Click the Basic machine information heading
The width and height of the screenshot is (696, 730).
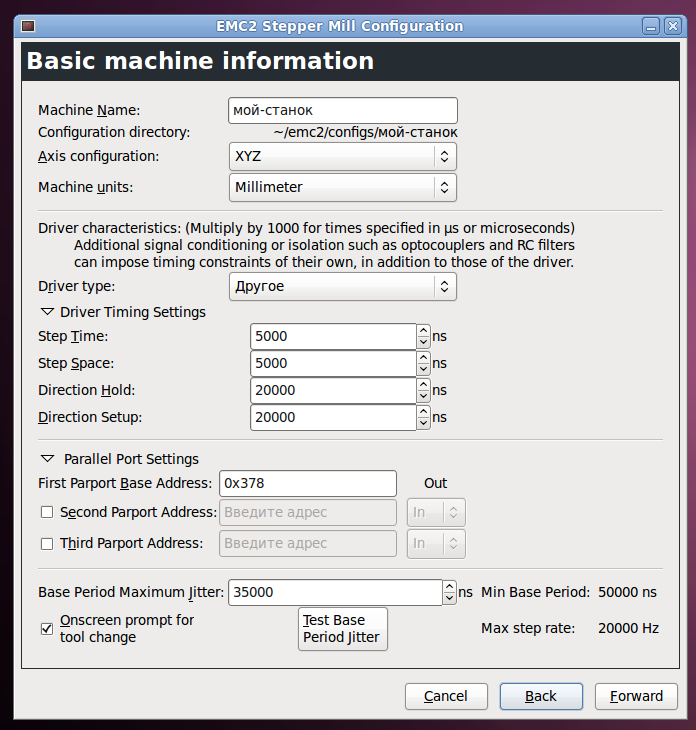[200, 61]
